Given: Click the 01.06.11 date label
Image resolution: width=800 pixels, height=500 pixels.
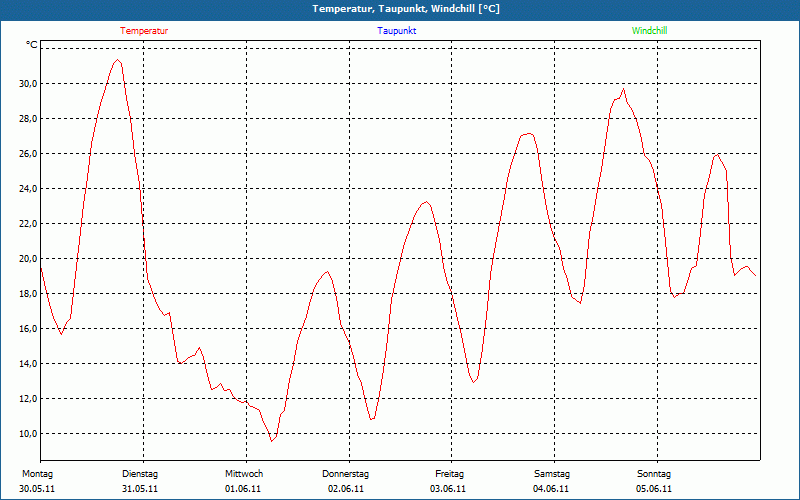Looking at the screenshot, I should click(x=243, y=489).
